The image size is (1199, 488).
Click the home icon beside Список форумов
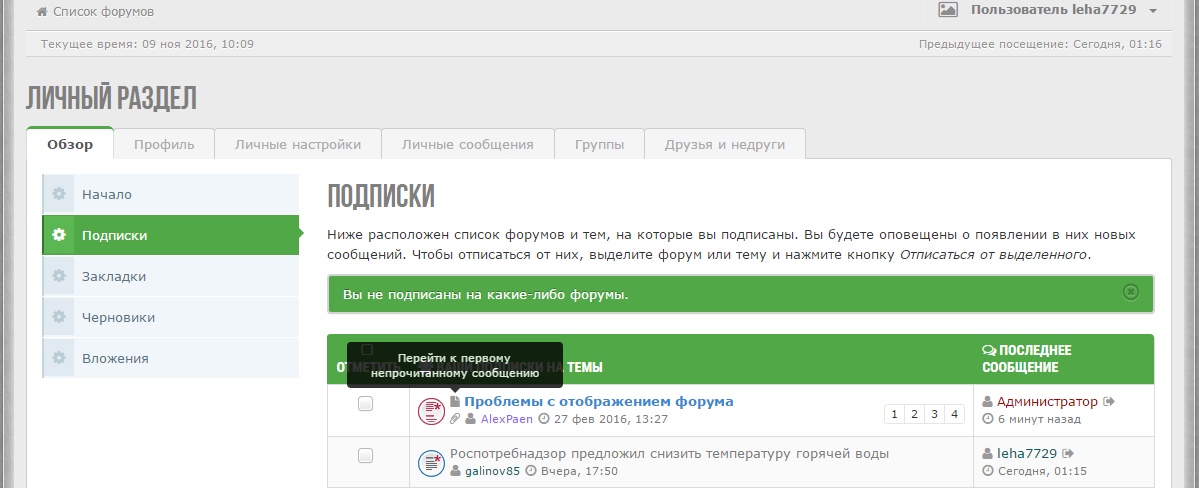tap(42, 12)
